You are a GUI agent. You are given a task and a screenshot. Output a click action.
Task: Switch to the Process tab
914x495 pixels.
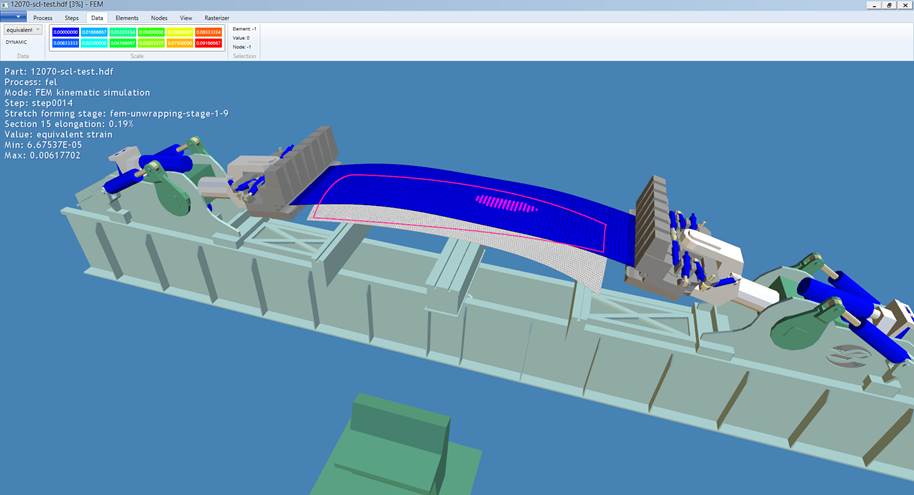point(43,18)
